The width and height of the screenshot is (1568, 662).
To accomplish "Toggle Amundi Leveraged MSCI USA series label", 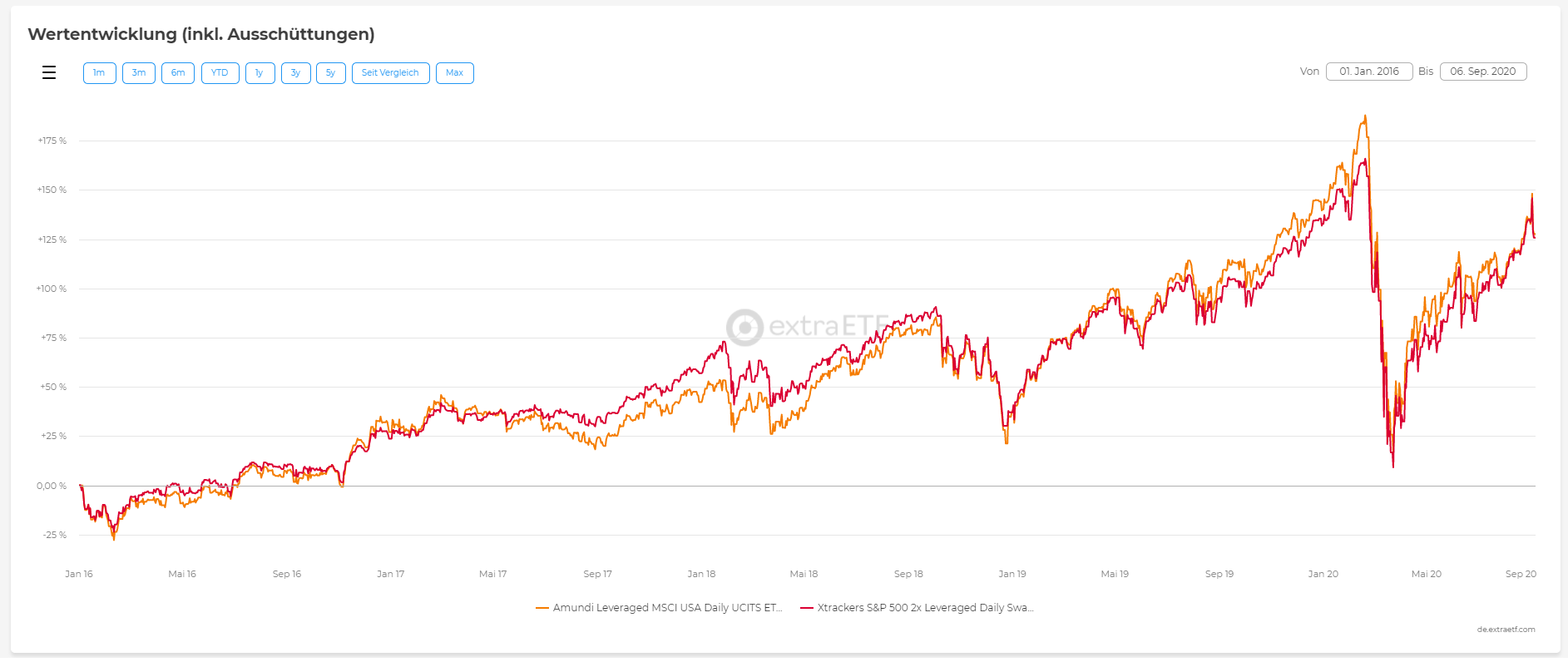I will pos(667,608).
